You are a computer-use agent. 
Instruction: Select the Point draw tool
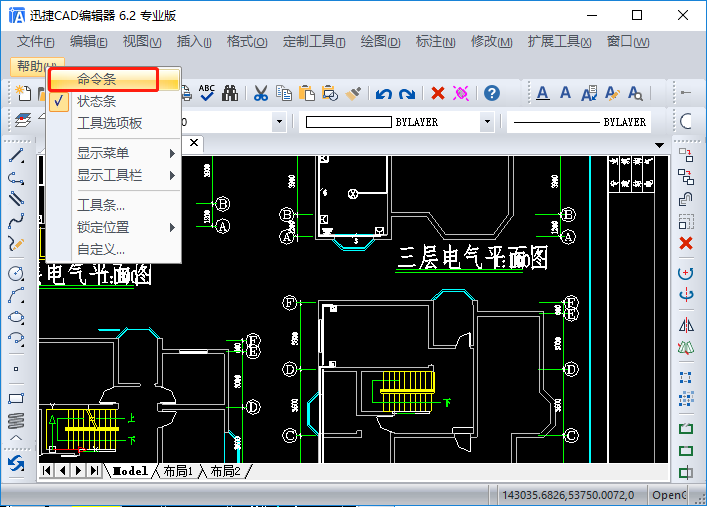click(x=16, y=369)
